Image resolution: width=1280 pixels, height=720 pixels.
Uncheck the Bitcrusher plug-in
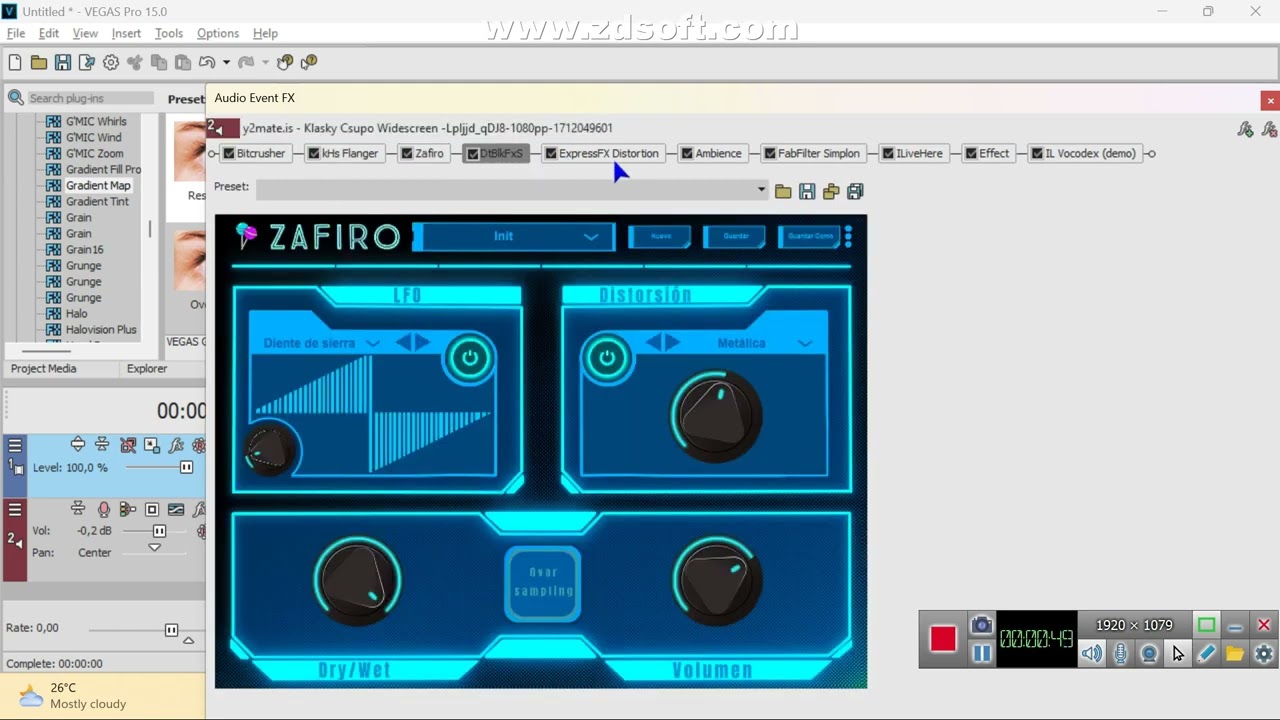(x=229, y=154)
